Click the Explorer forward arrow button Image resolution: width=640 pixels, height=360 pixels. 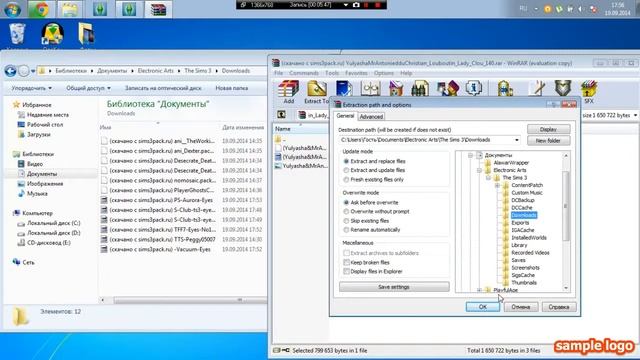click(x=24, y=71)
